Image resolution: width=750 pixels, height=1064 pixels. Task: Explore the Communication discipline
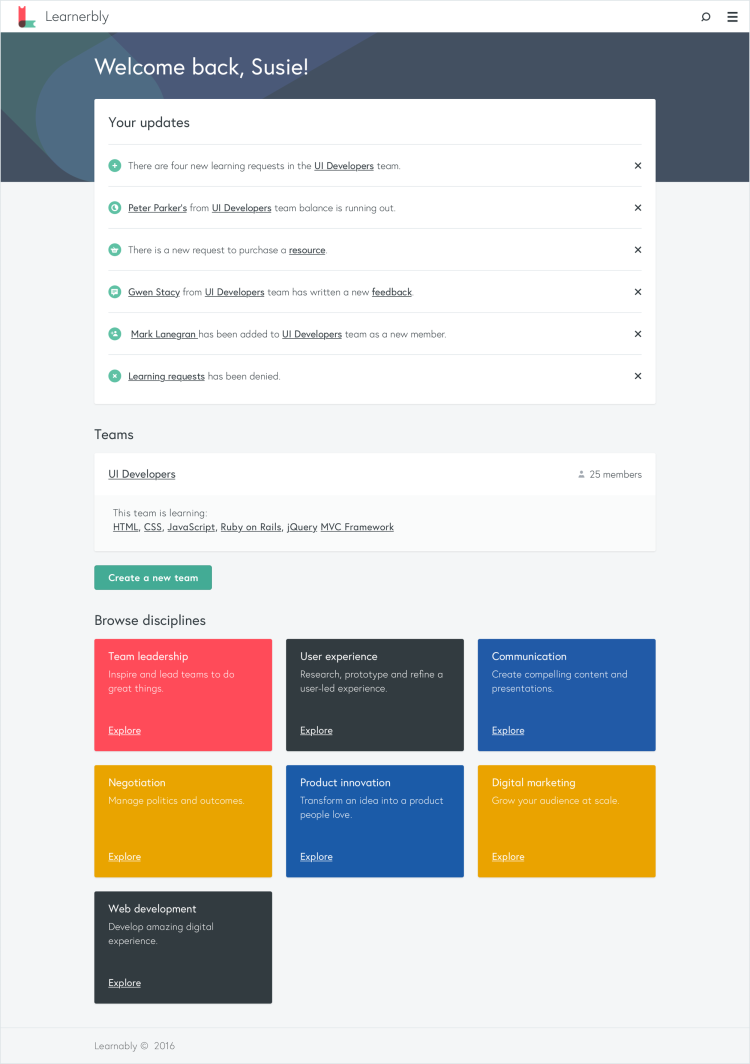(x=508, y=730)
